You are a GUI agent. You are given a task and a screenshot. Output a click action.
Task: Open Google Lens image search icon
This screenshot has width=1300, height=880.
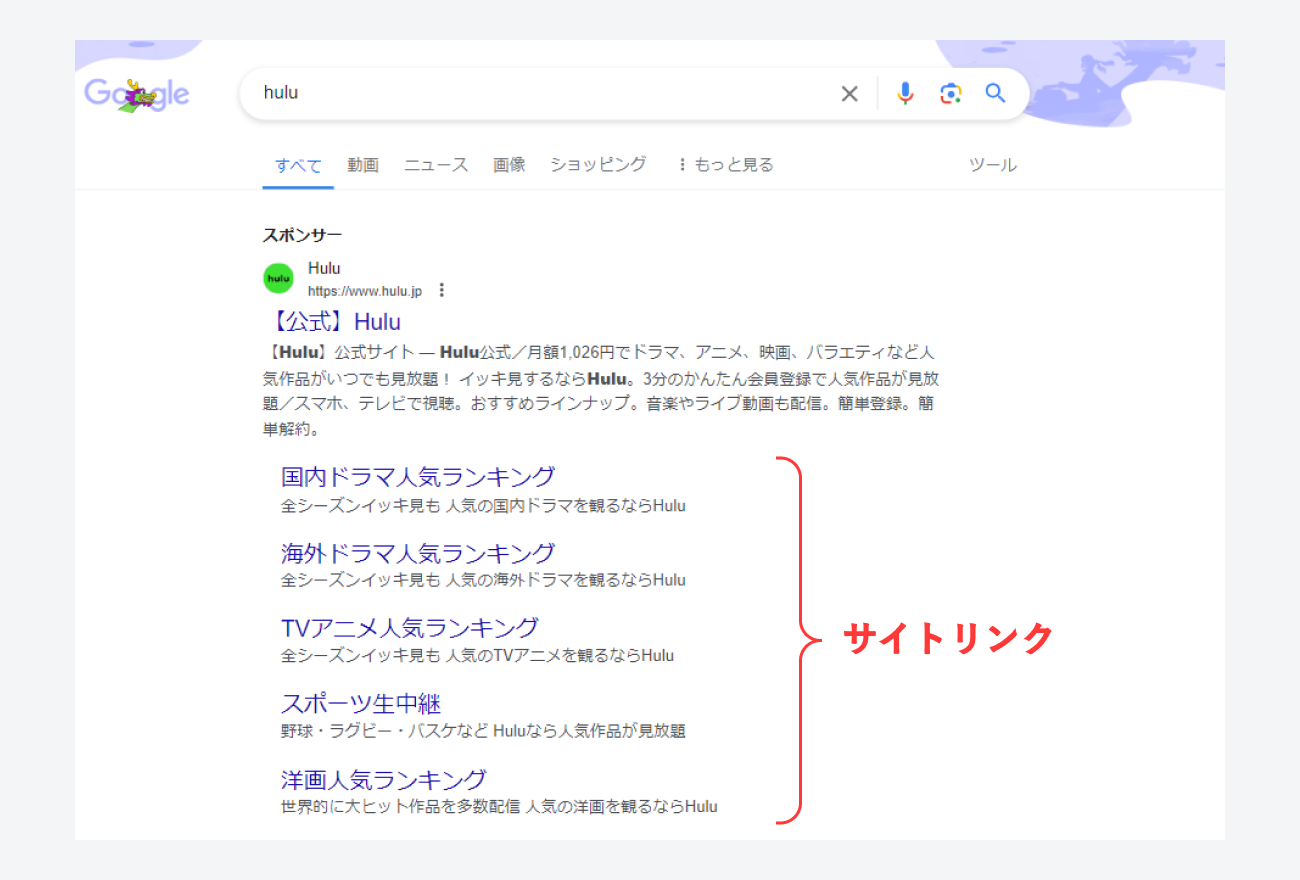pos(950,94)
